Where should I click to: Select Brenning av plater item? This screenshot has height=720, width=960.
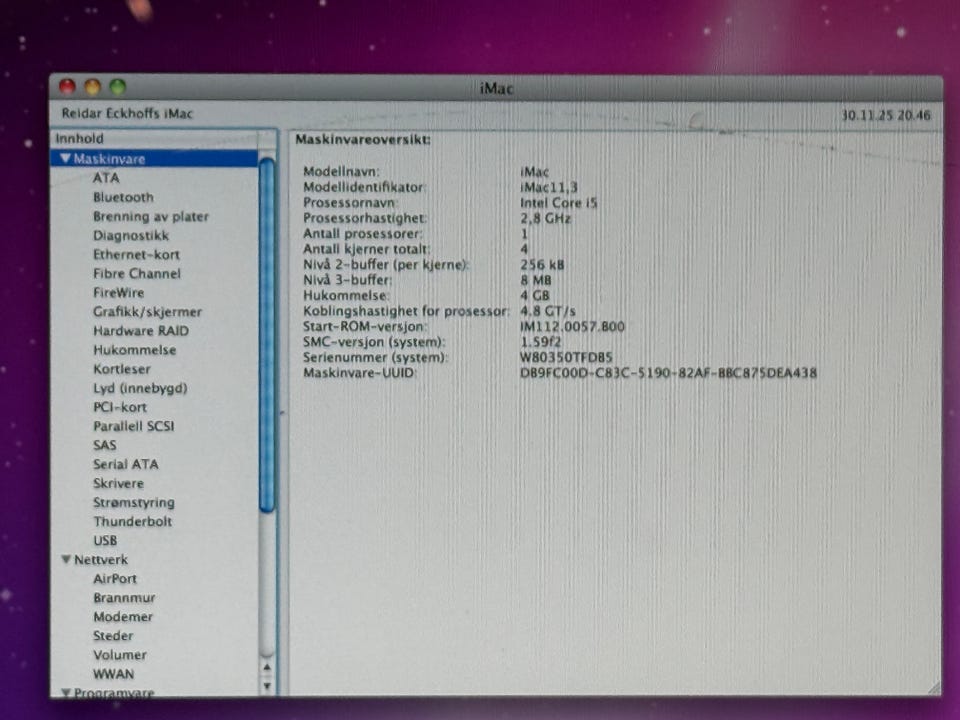coord(150,216)
